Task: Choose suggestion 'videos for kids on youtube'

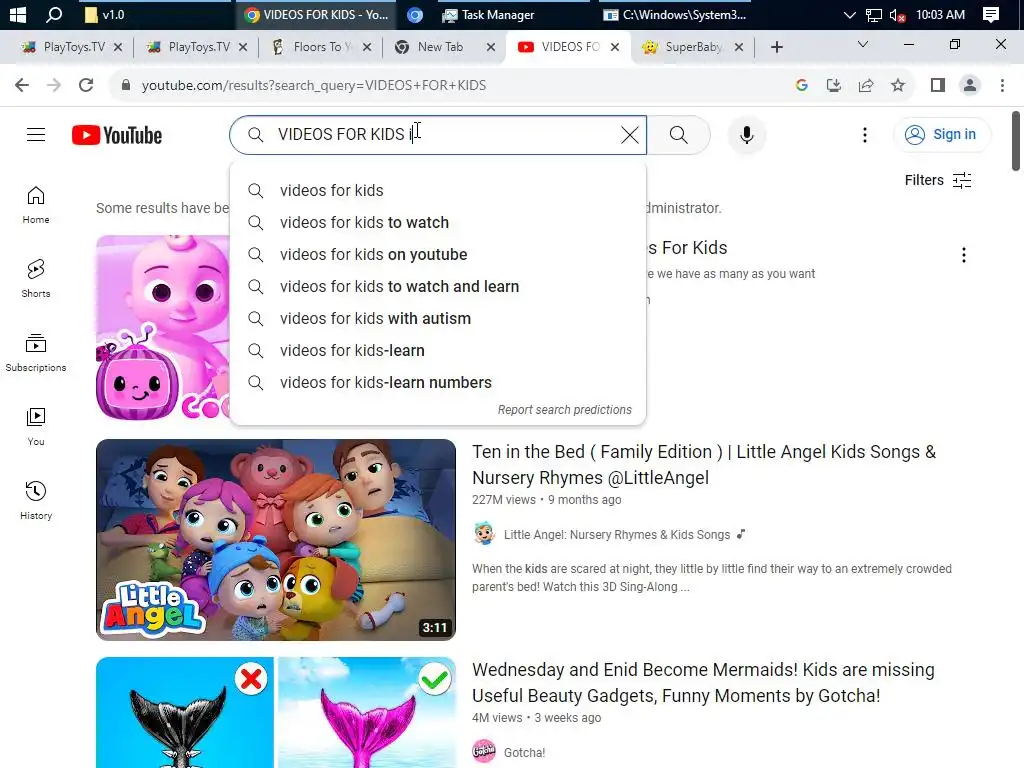Action: point(438,255)
